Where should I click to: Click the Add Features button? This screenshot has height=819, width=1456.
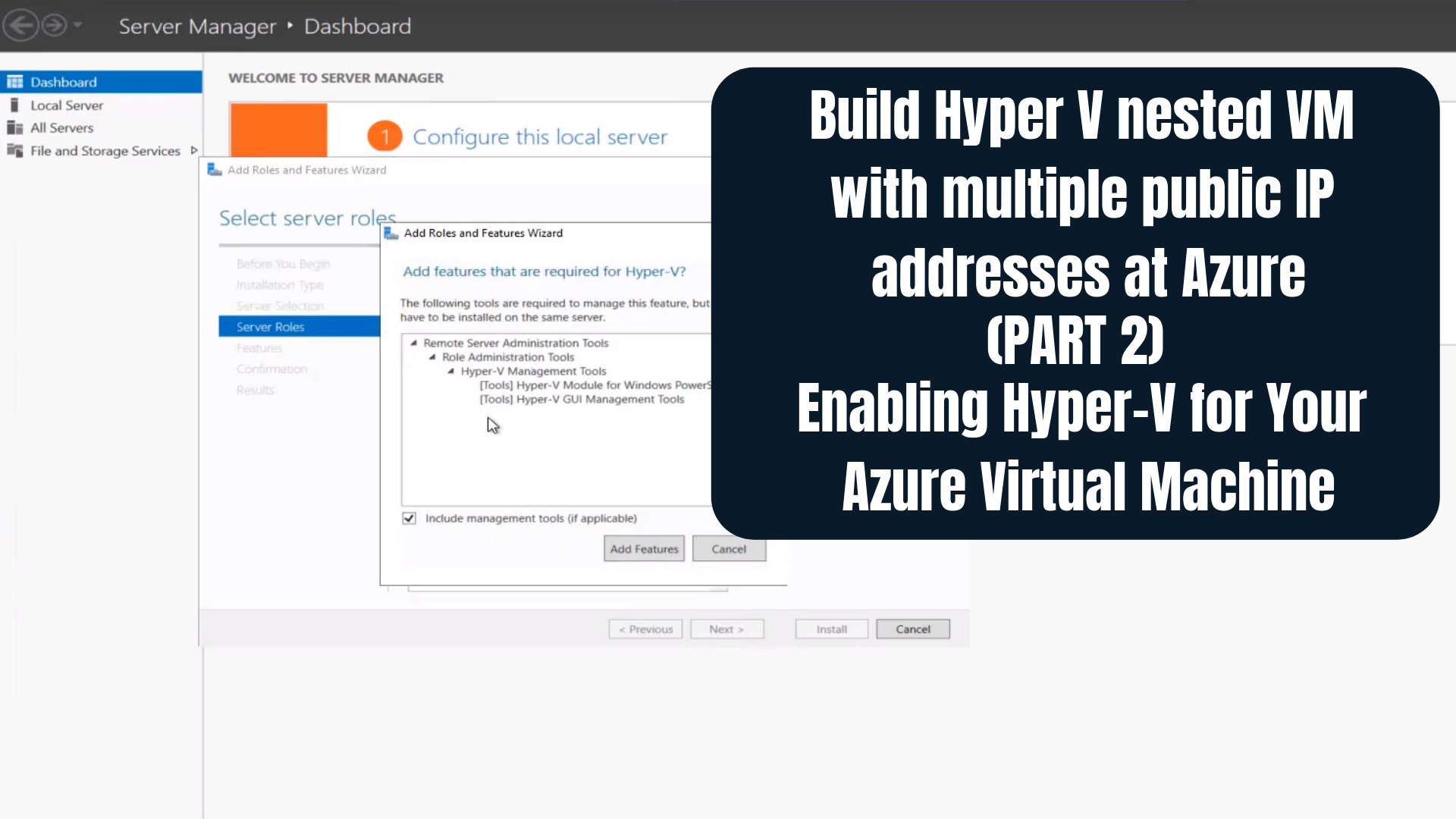point(644,548)
